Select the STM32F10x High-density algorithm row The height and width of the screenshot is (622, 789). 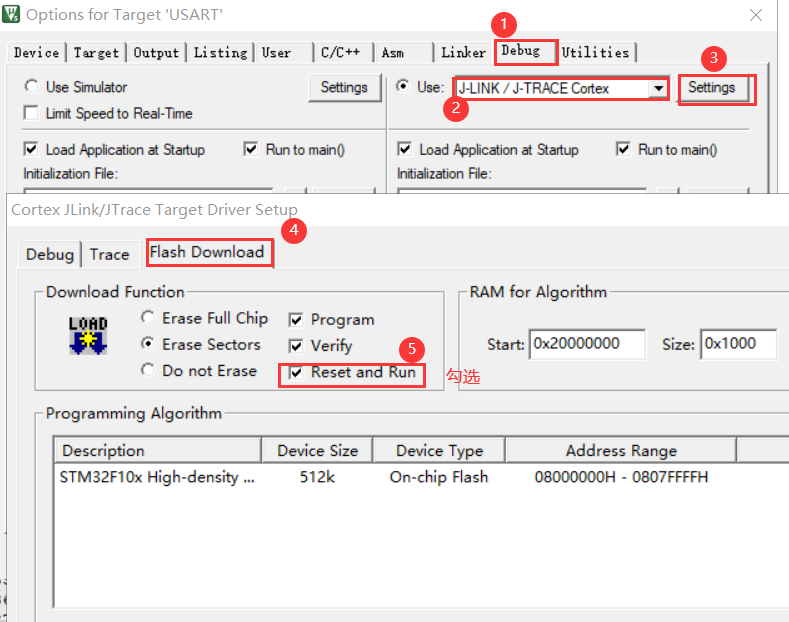(157, 477)
